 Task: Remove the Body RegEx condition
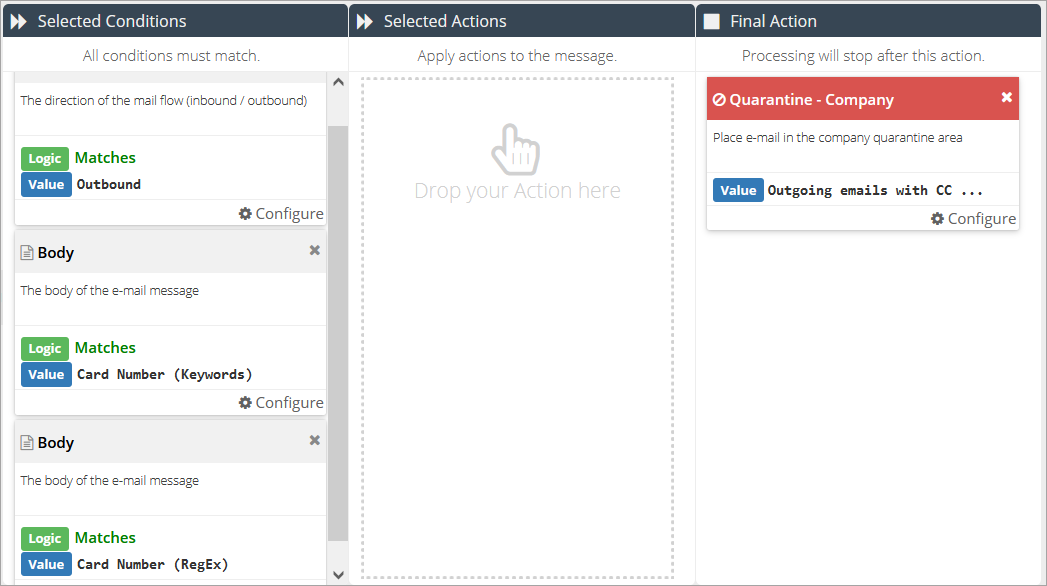click(314, 440)
